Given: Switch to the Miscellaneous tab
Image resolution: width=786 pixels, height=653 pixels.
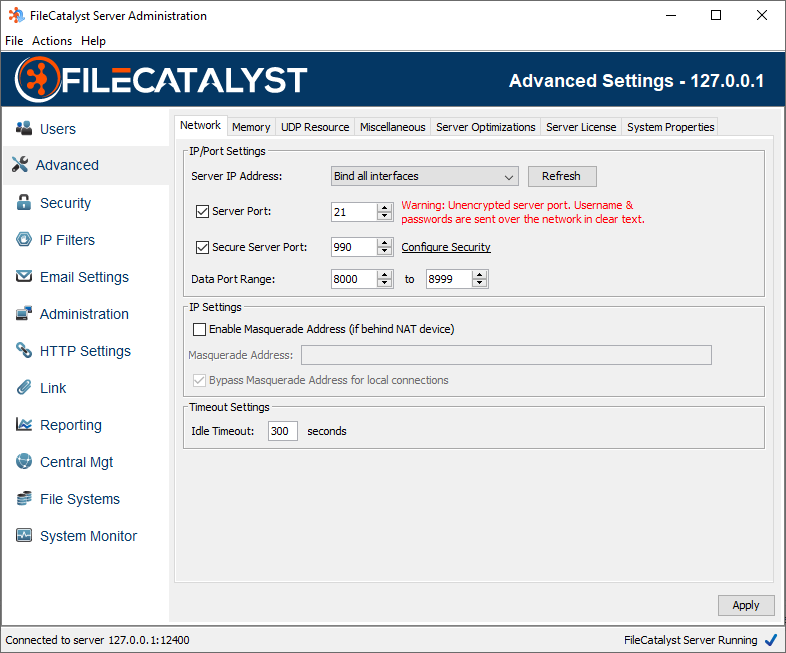Looking at the screenshot, I should point(392,127).
